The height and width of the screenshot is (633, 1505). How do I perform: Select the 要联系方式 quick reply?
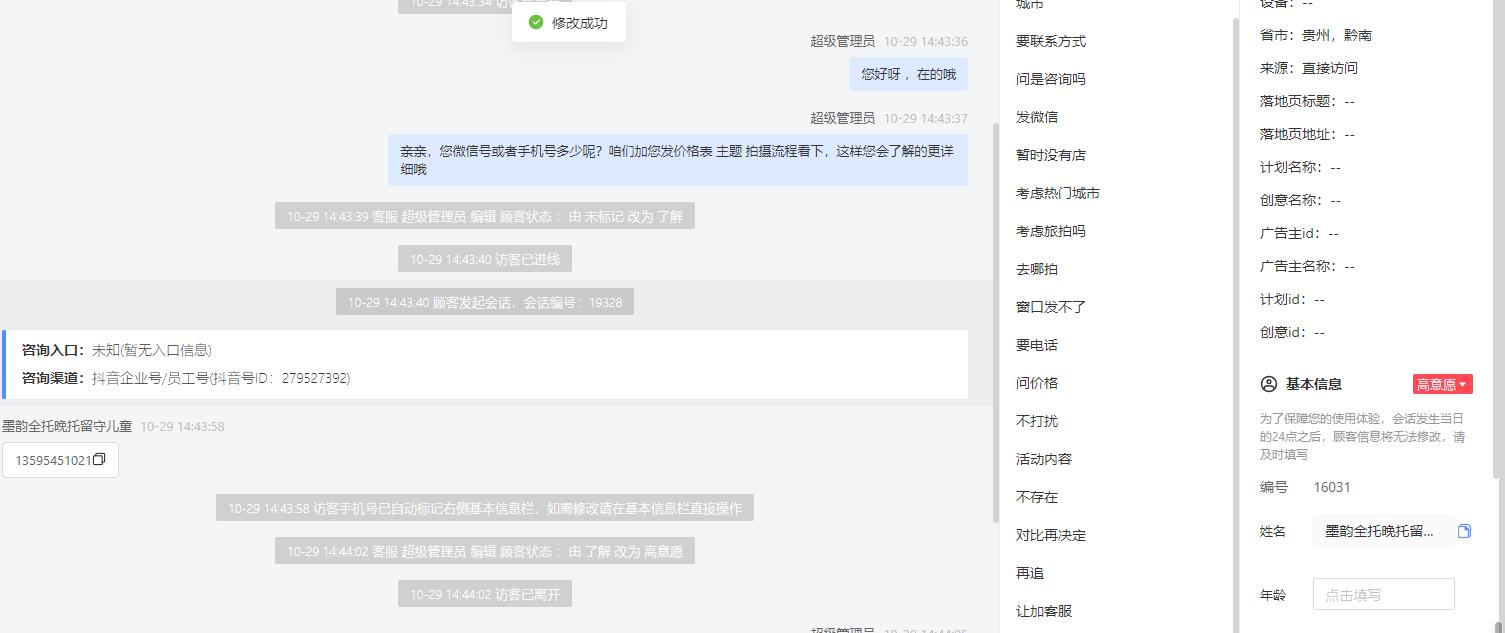(1051, 41)
